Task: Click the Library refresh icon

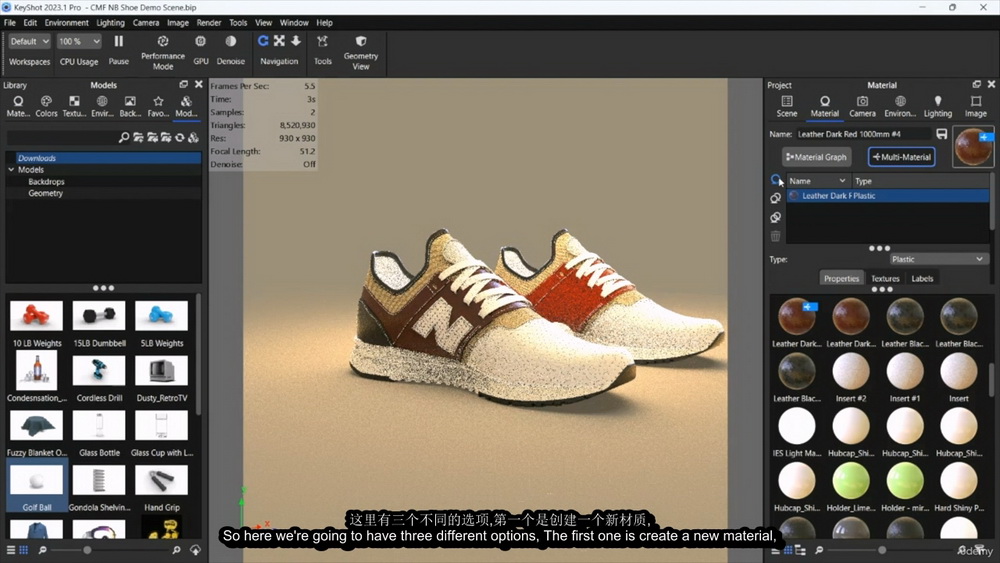Action: pyautogui.click(x=180, y=138)
